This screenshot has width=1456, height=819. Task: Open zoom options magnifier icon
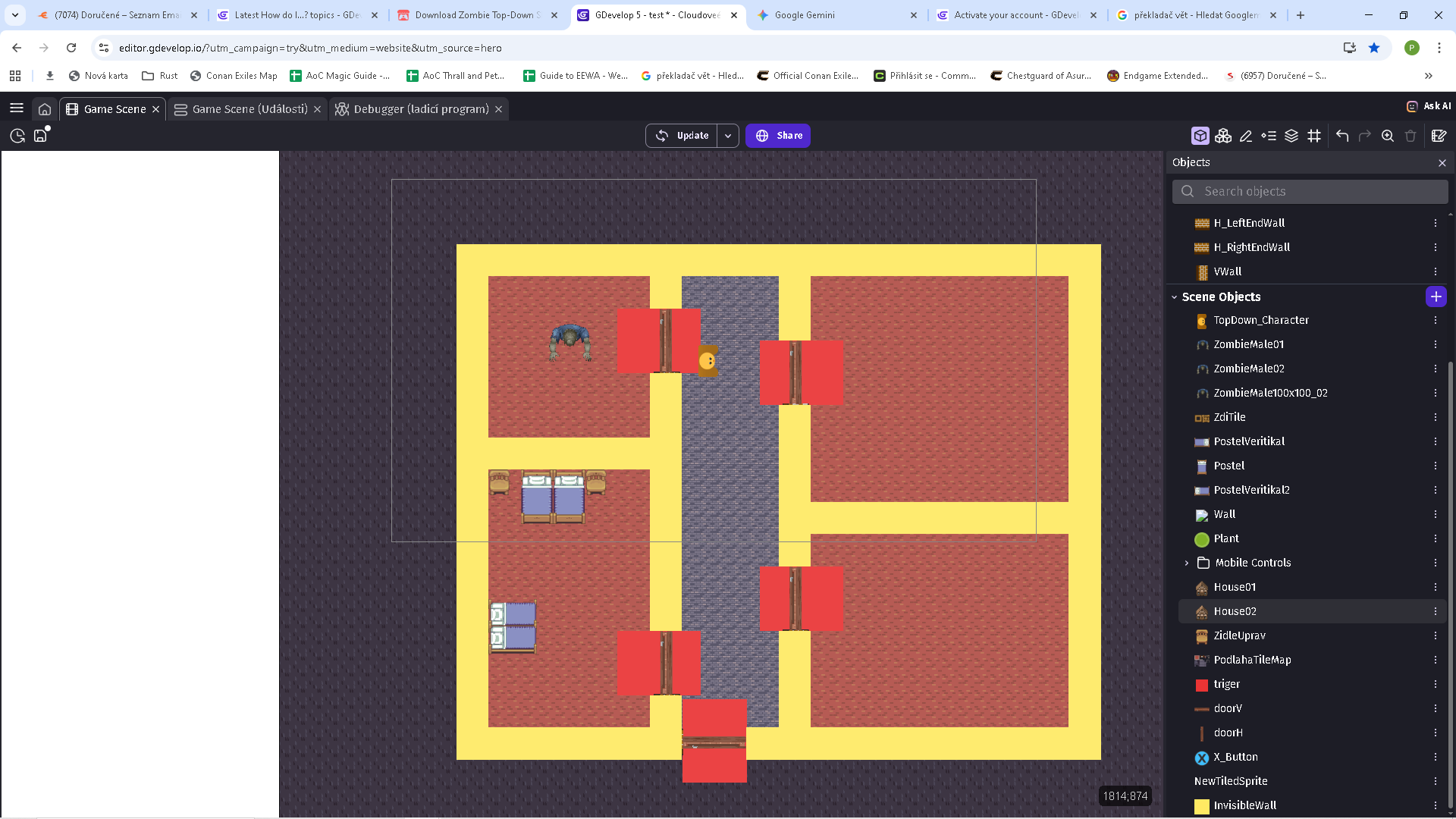(x=1388, y=136)
